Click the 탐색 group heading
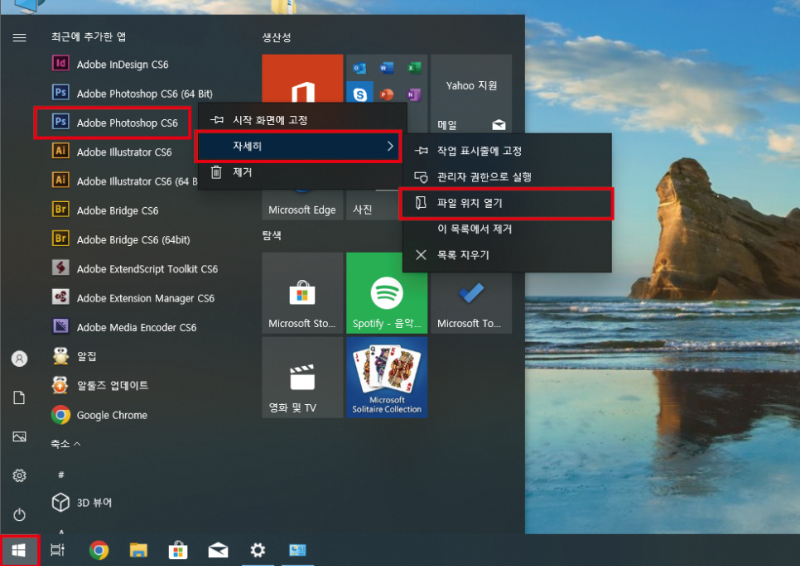Image resolution: width=800 pixels, height=566 pixels. click(x=272, y=235)
